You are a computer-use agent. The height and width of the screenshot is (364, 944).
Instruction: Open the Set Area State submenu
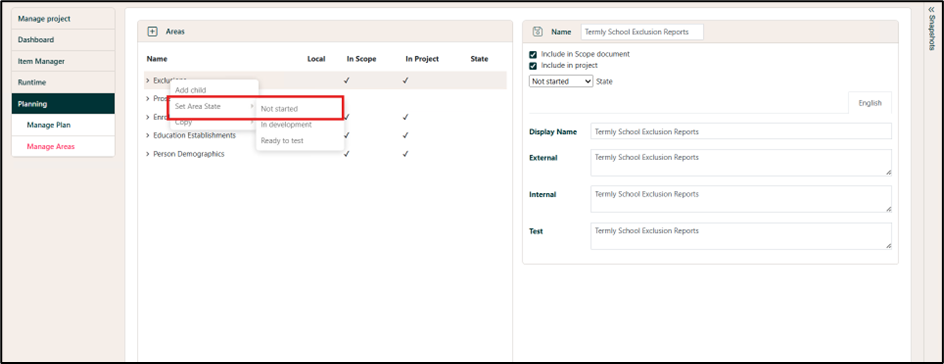(x=214, y=106)
